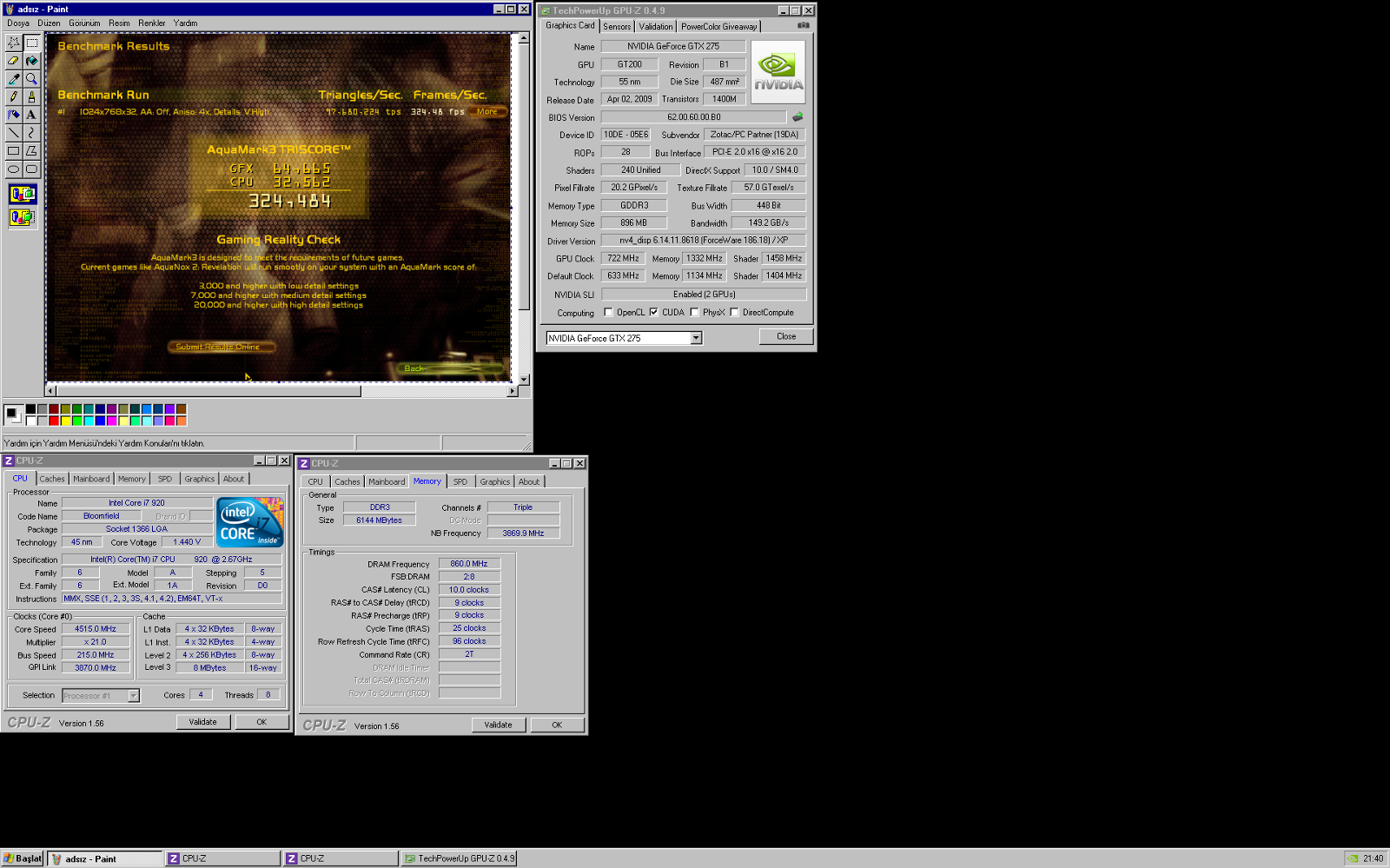Open the Düzen menu in Paint
This screenshot has width=1390, height=868.
coord(49,23)
